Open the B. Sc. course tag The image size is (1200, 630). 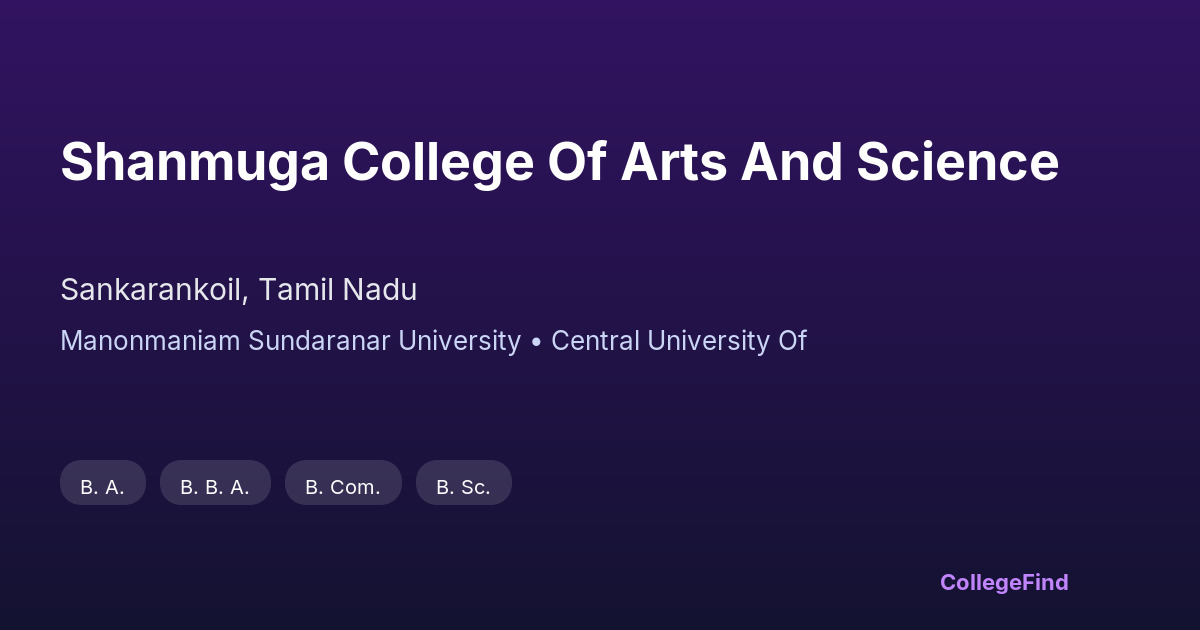(463, 487)
